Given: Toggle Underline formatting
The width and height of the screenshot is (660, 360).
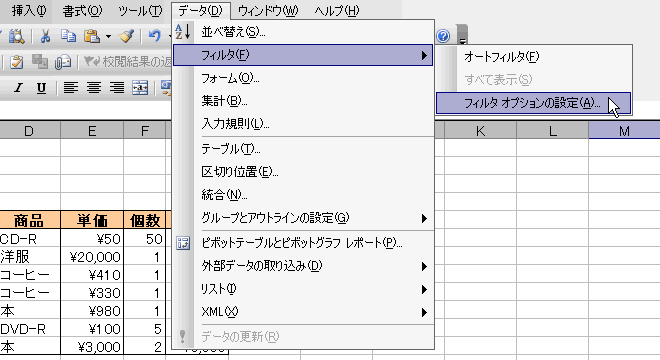Looking at the screenshot, I should [x=41, y=88].
